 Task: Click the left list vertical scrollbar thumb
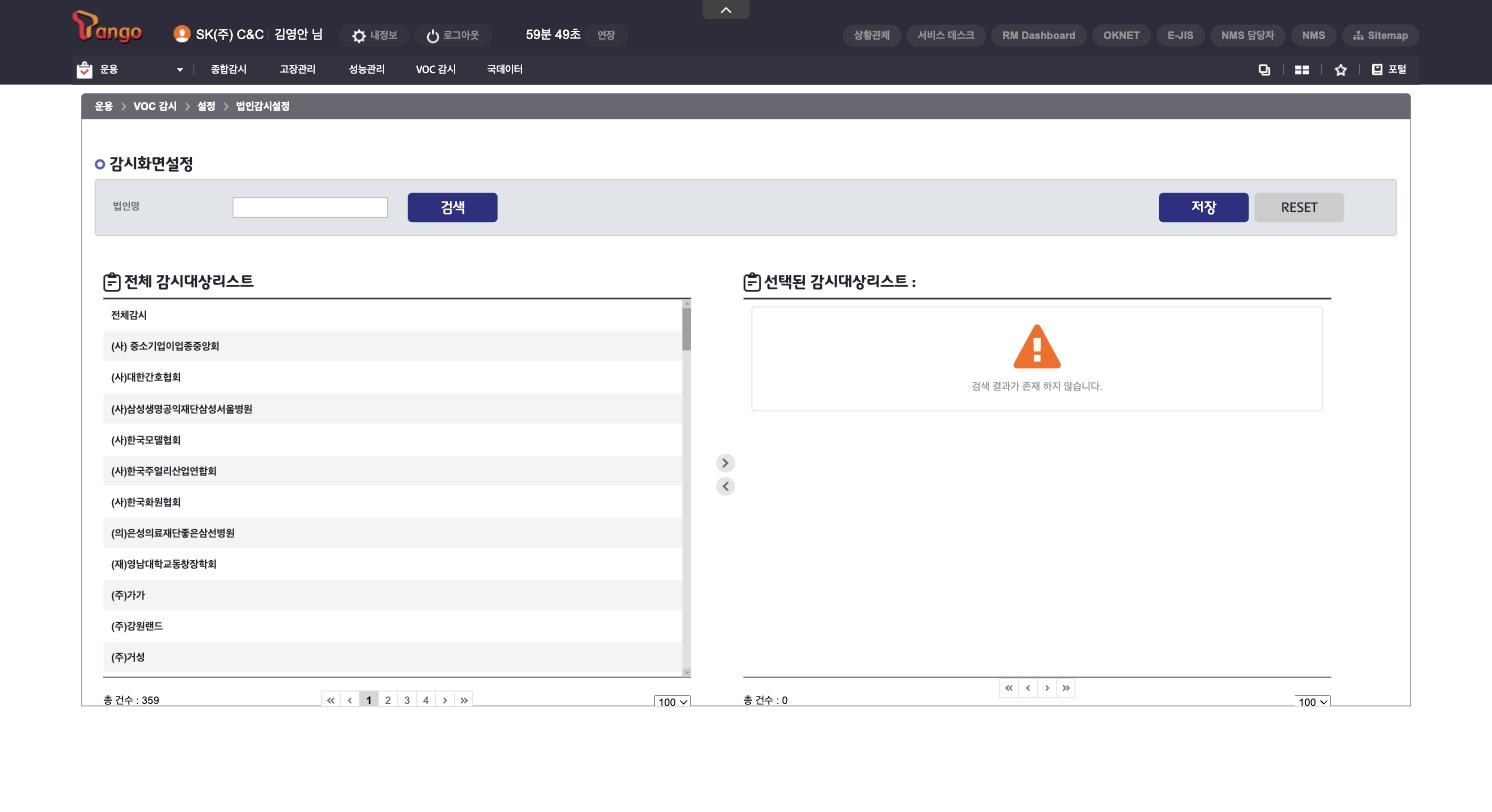click(687, 329)
